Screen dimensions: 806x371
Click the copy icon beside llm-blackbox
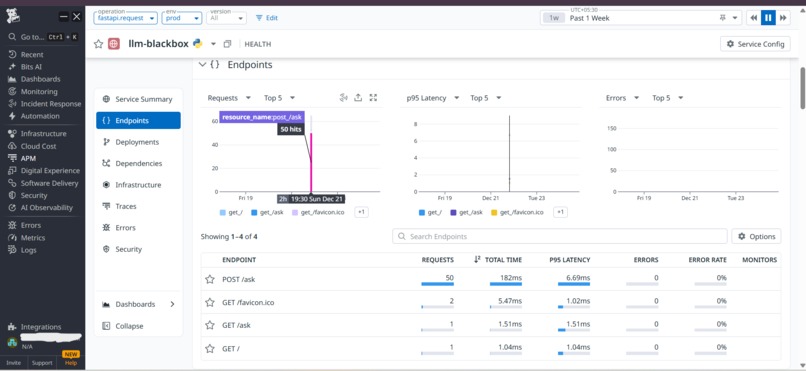pyautogui.click(x=228, y=44)
